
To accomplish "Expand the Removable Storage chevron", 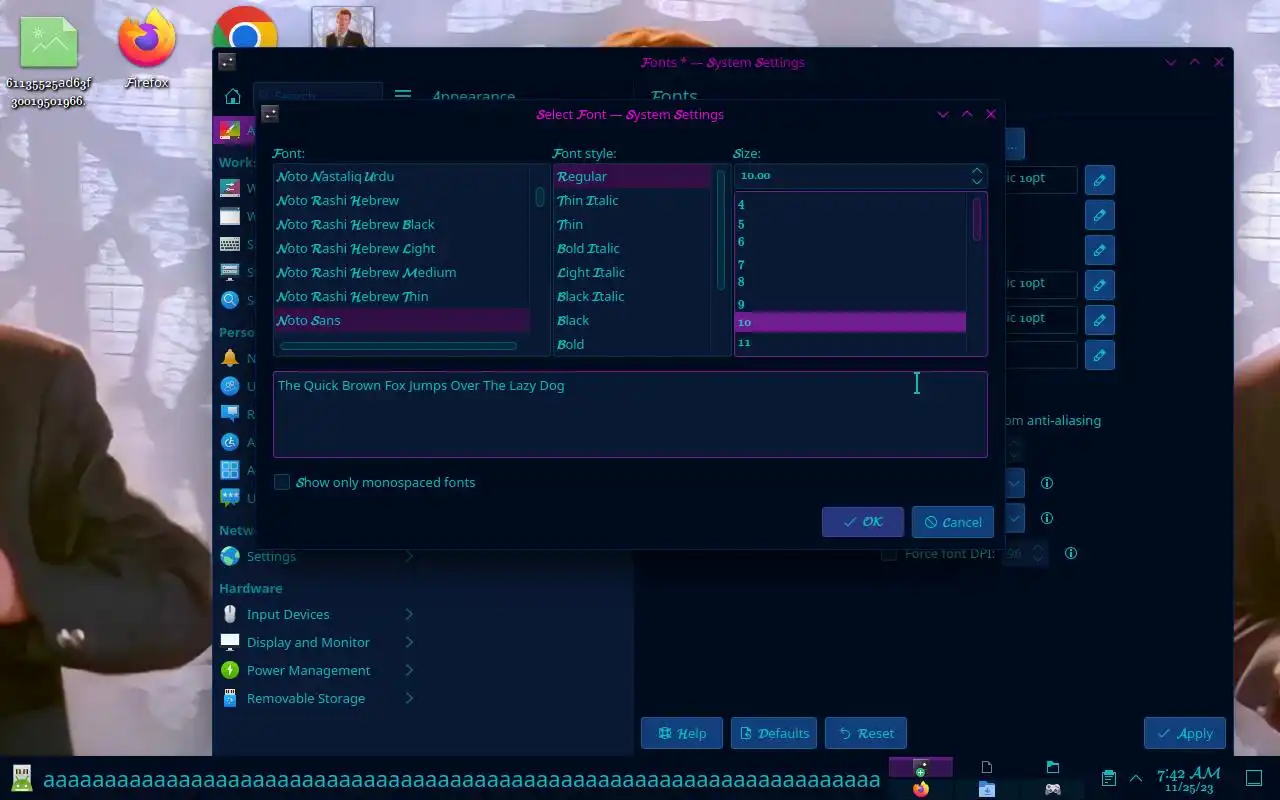I will click(x=409, y=698).
